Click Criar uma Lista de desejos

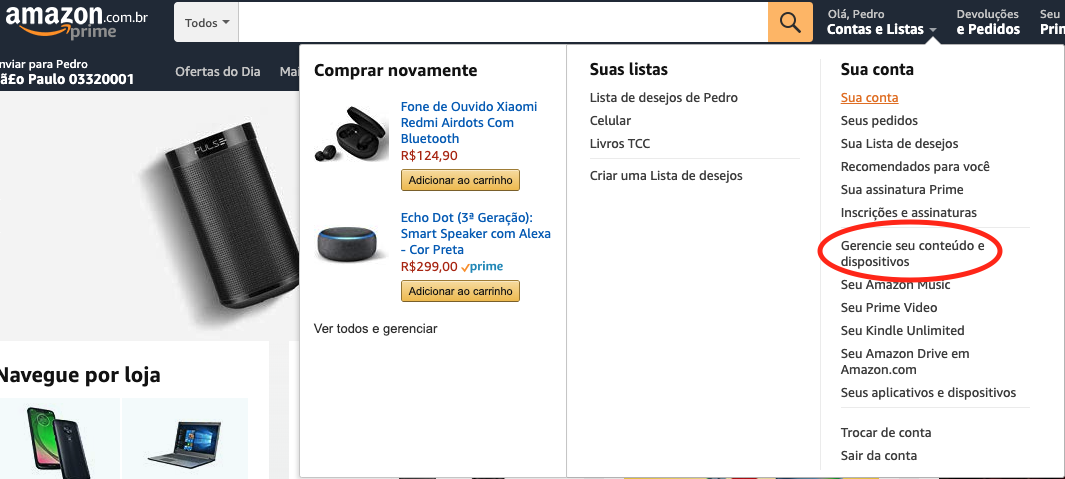click(666, 176)
